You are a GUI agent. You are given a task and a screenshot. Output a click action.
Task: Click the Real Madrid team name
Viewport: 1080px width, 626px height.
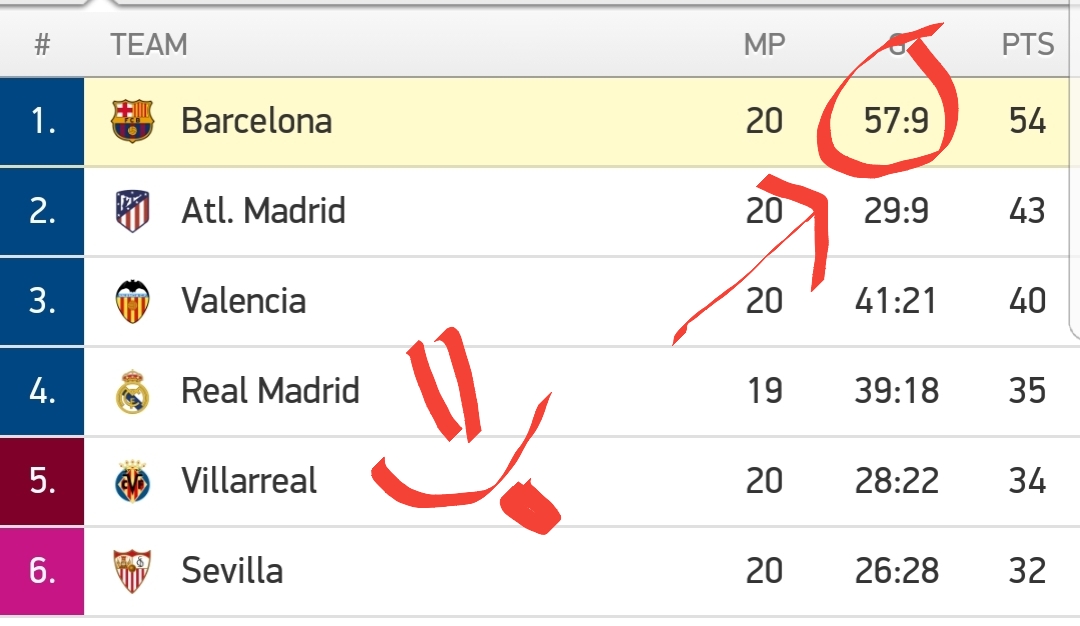click(x=270, y=391)
